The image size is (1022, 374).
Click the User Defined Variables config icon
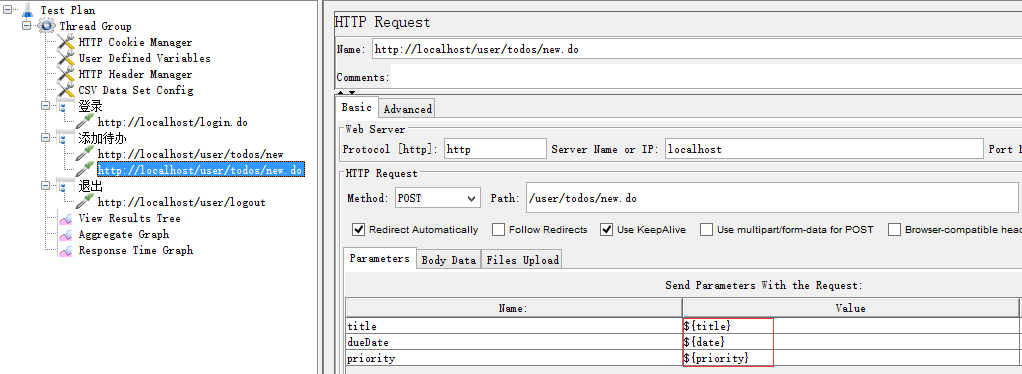click(66, 58)
